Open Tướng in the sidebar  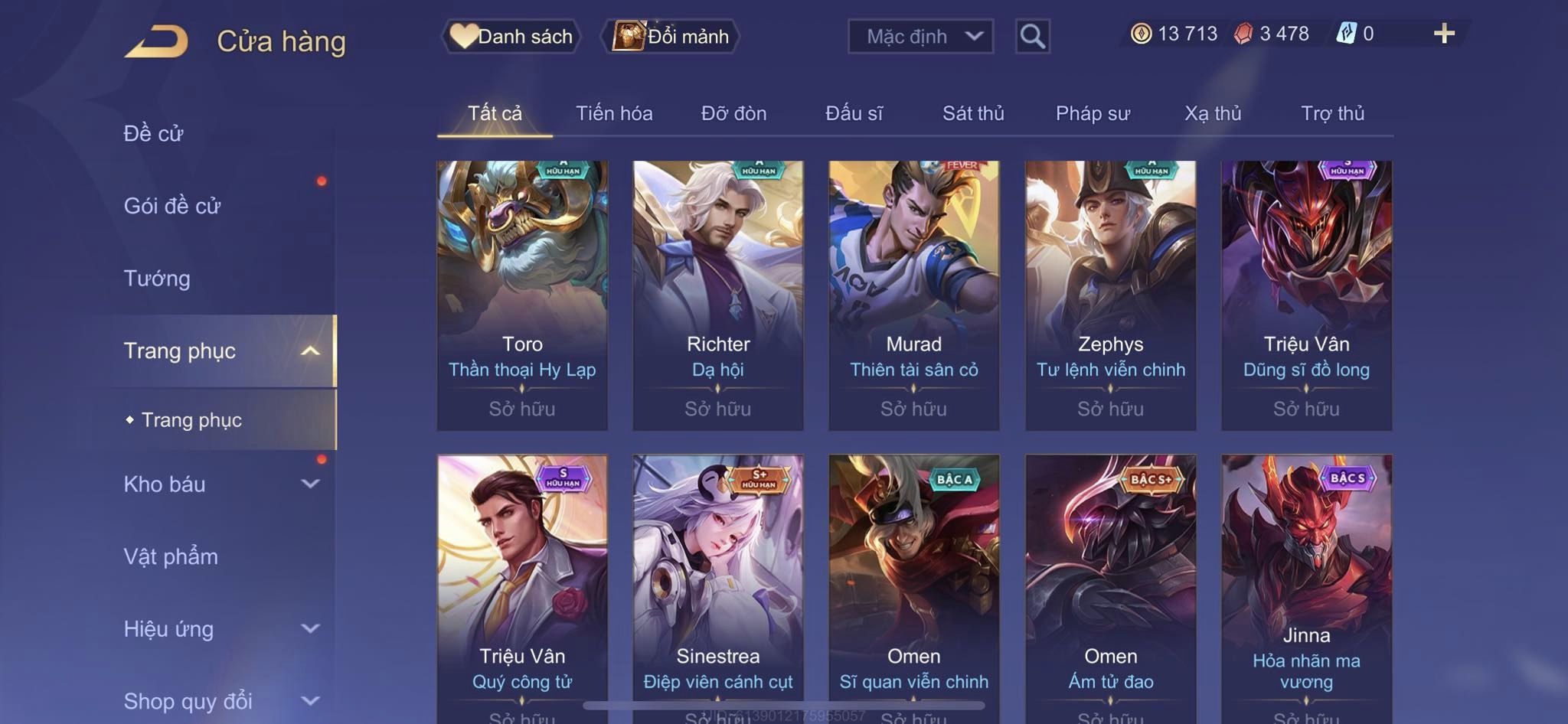[157, 279]
